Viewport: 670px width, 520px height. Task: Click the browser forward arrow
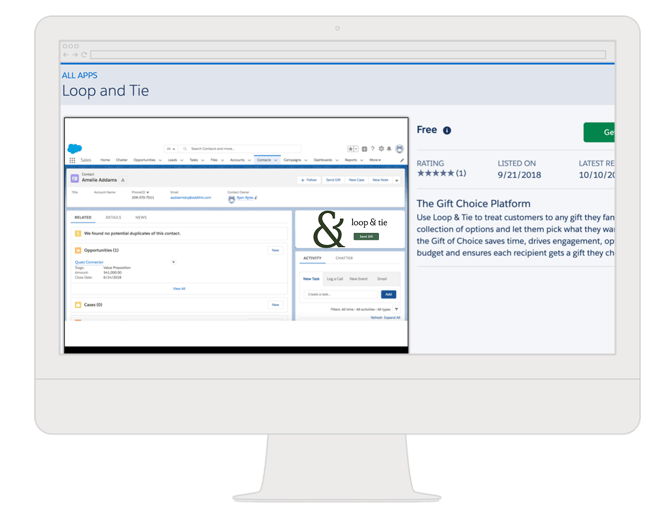(75, 55)
